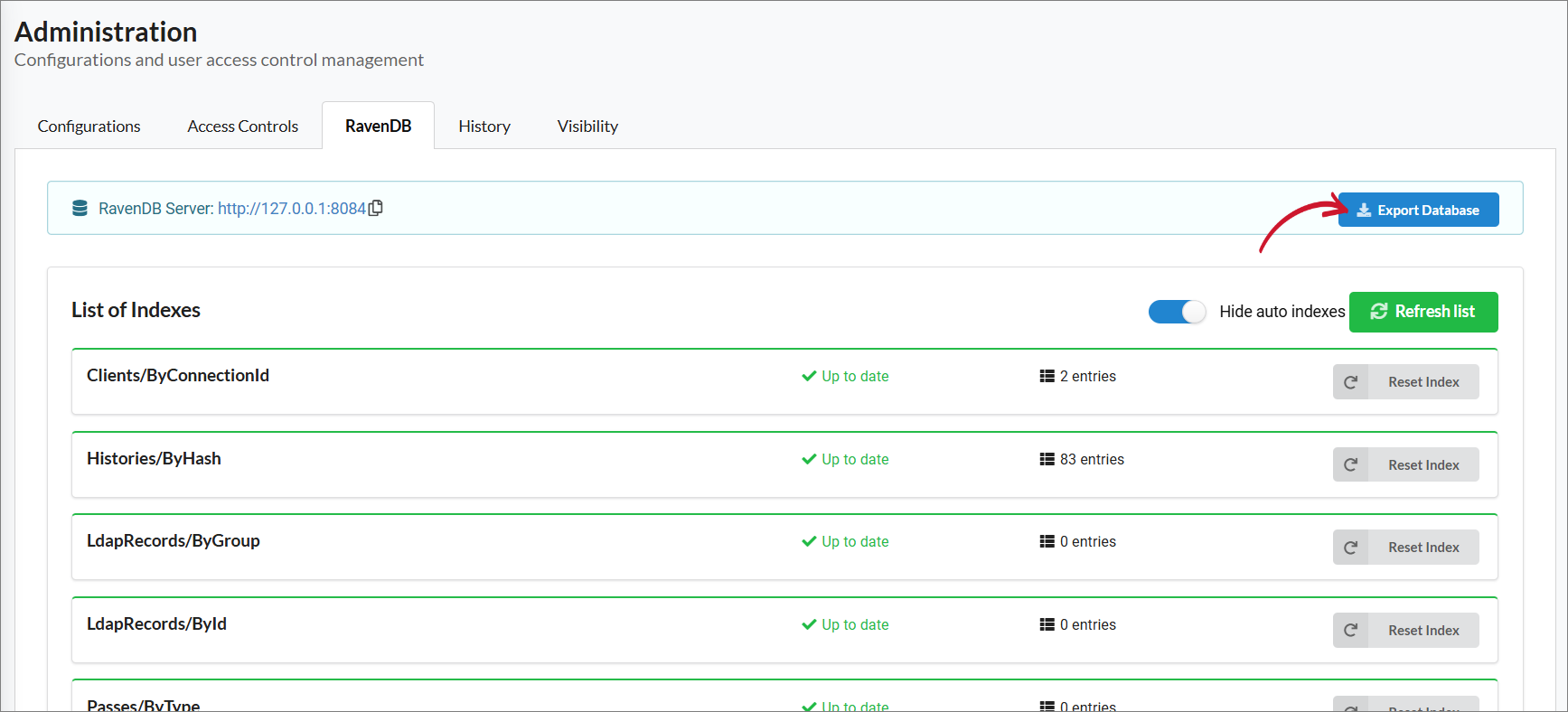Toggle the Hide auto indexes switch

tap(1177, 312)
